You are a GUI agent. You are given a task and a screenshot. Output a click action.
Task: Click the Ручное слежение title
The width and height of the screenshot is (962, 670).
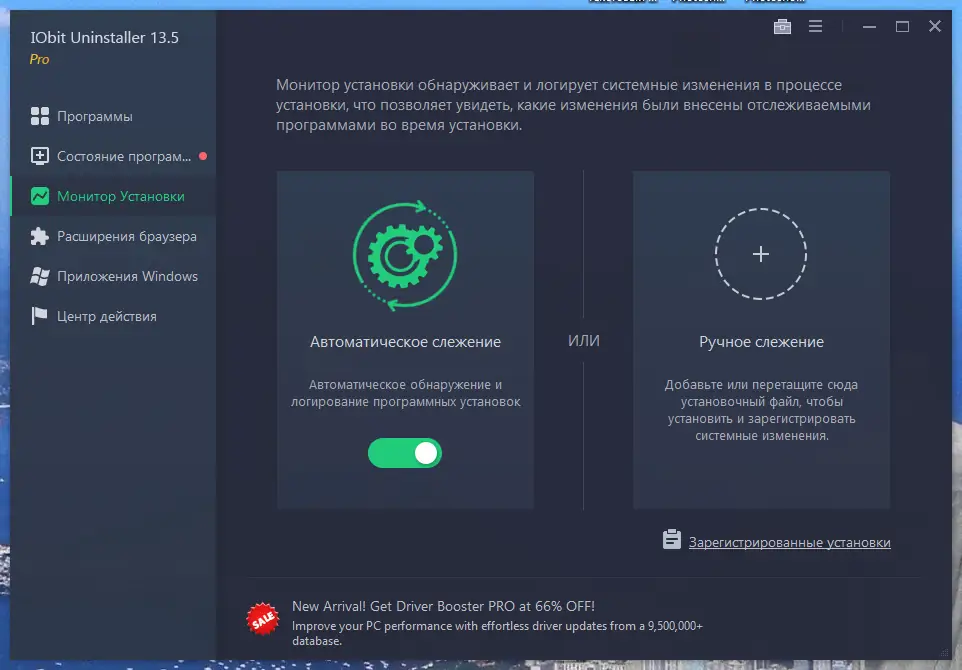click(x=761, y=342)
